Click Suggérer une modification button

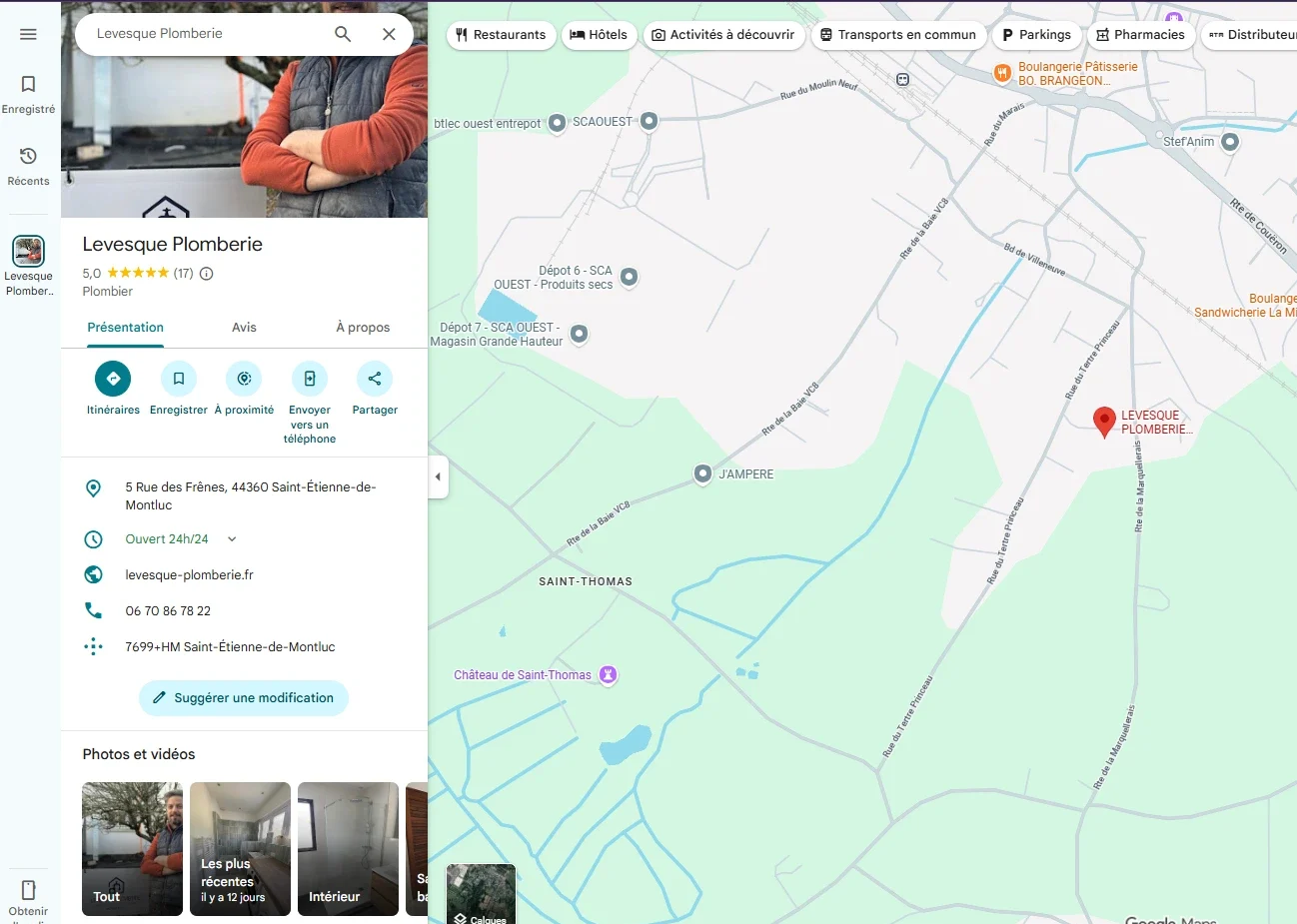[244, 698]
